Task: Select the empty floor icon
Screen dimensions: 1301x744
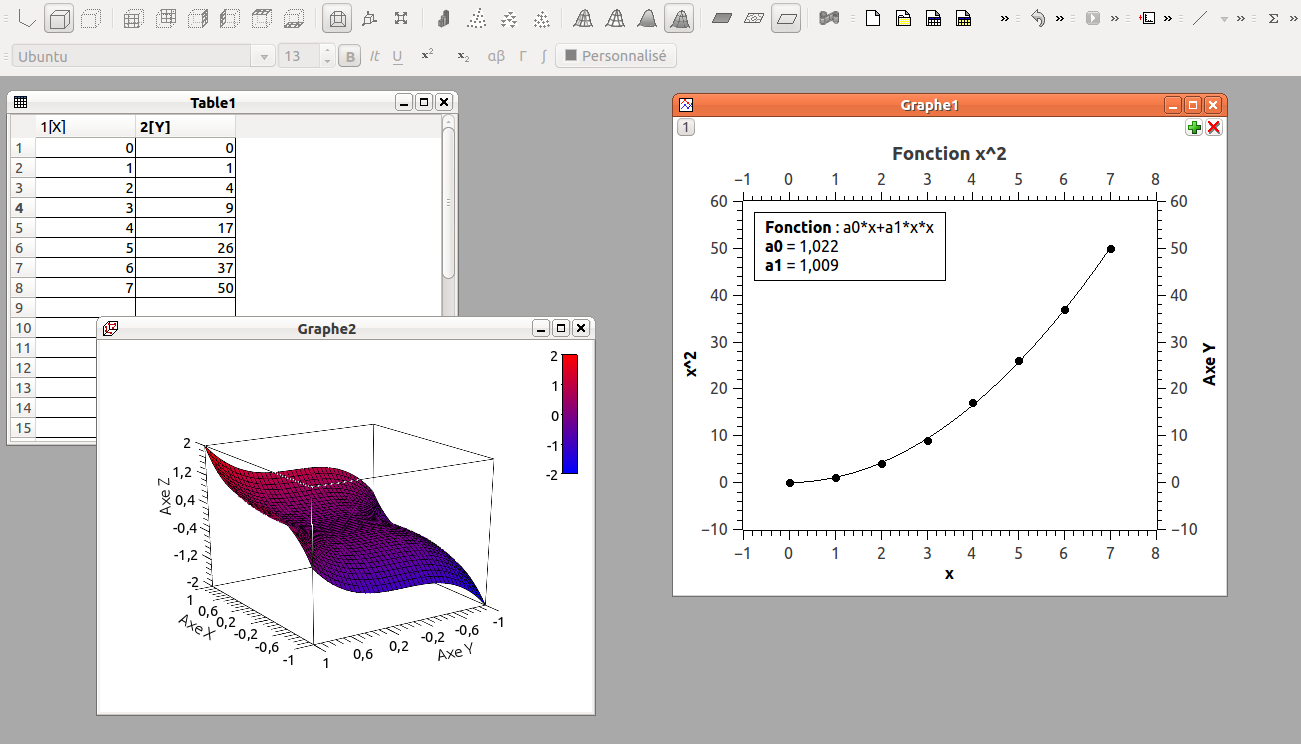Action: pyautogui.click(x=787, y=18)
